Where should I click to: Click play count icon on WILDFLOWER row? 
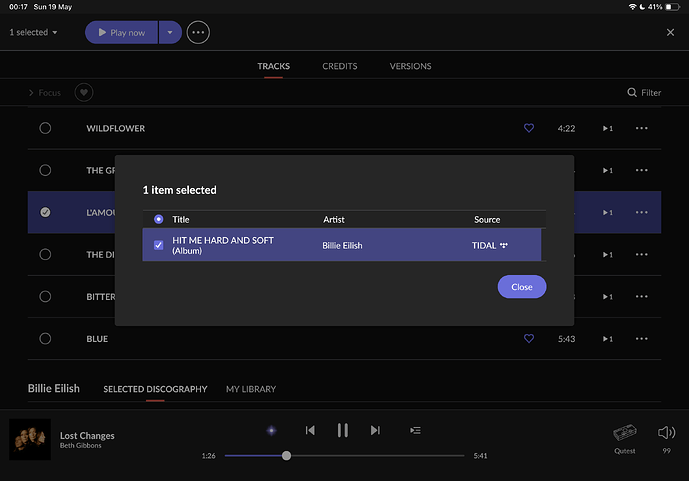tap(608, 128)
